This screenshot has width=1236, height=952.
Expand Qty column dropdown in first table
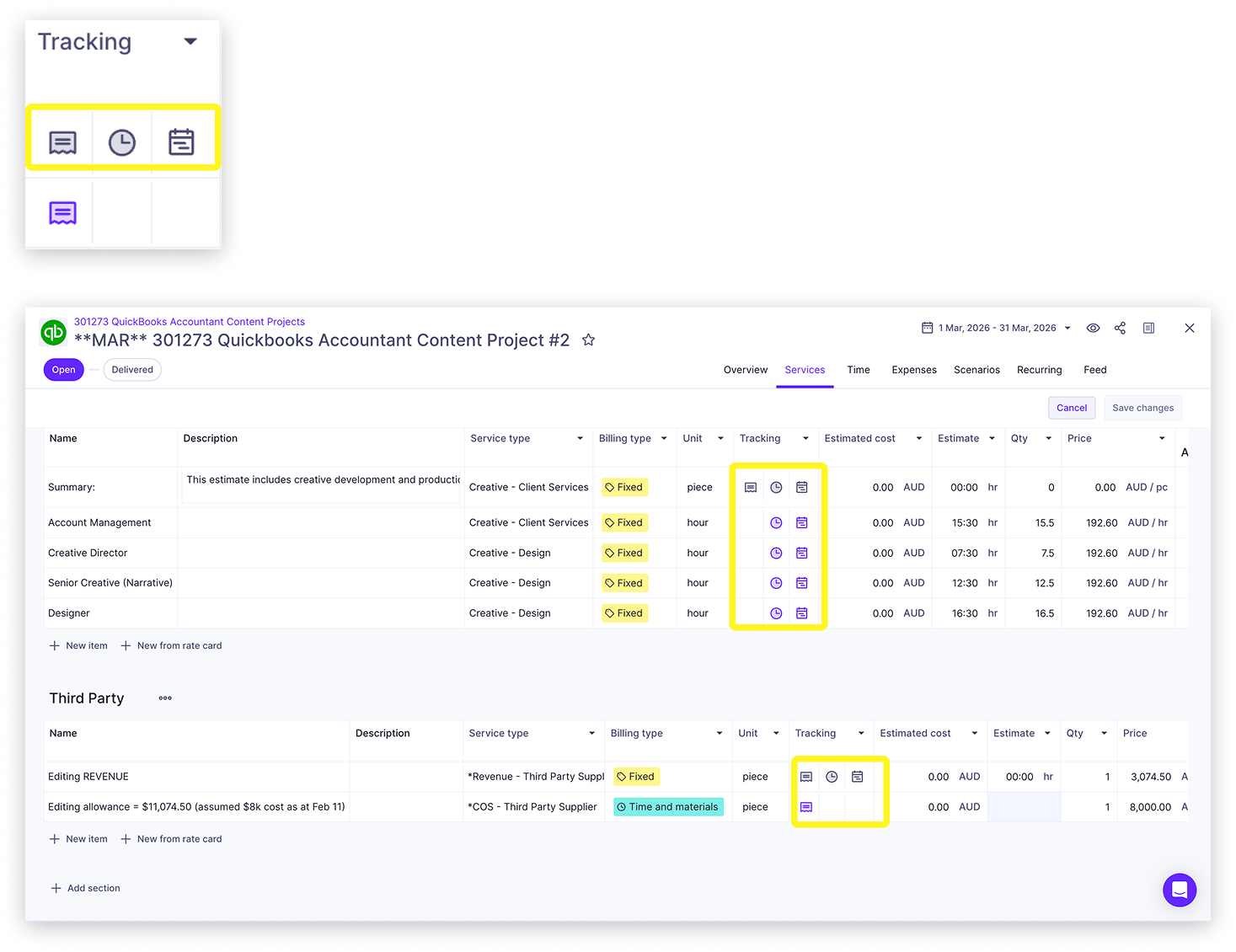tap(1049, 439)
